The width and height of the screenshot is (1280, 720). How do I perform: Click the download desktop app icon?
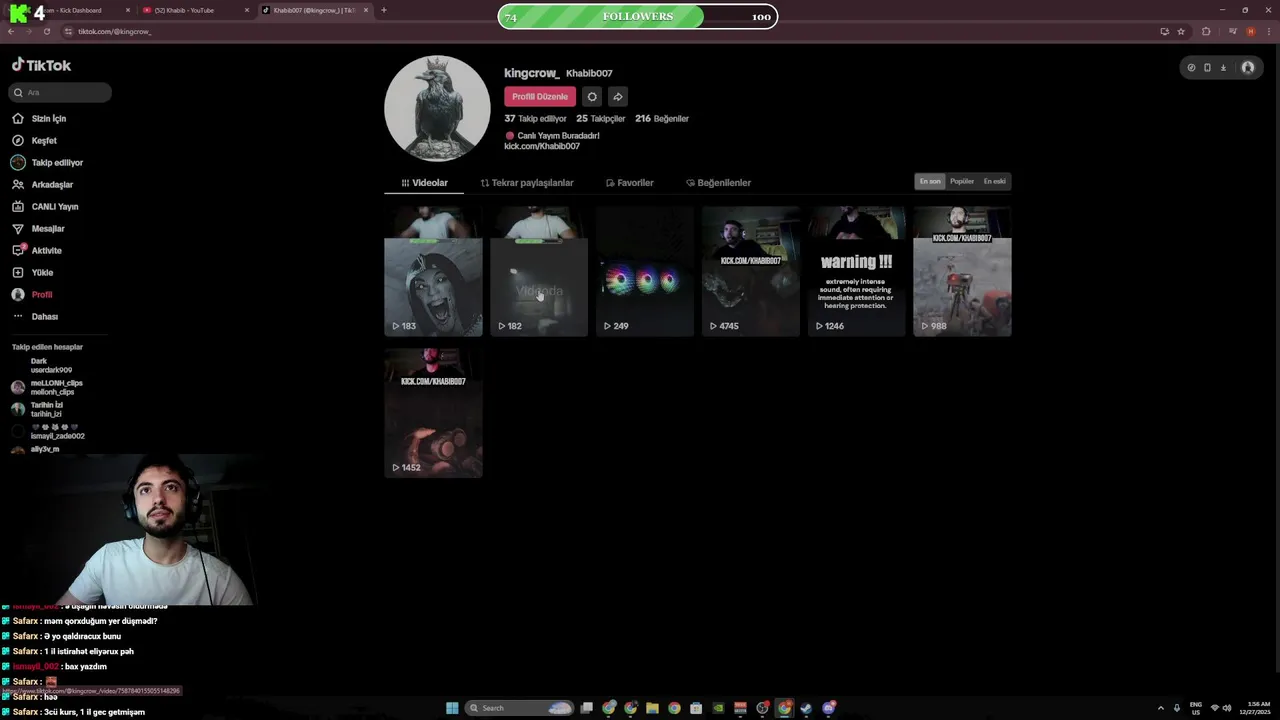coord(1223,68)
